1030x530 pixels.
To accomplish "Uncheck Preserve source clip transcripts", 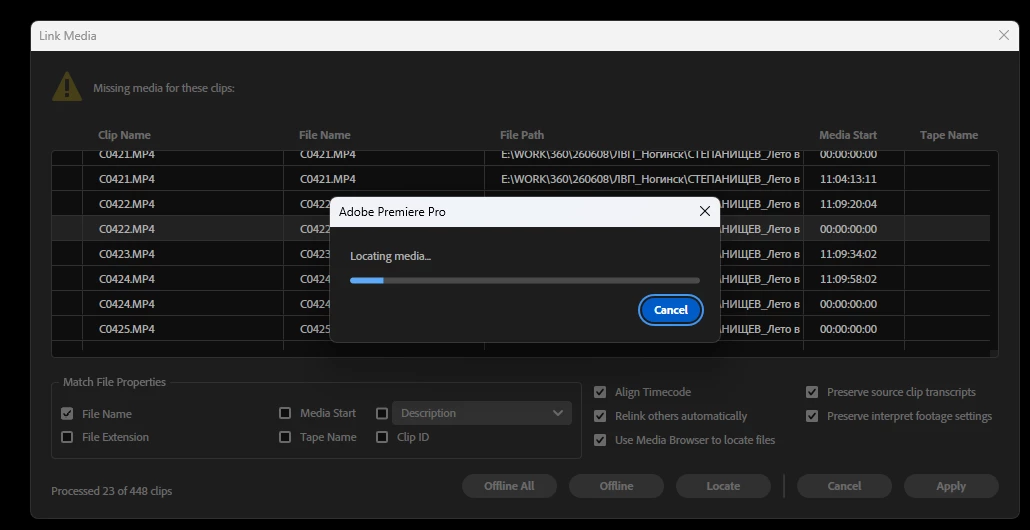I will tap(812, 392).
